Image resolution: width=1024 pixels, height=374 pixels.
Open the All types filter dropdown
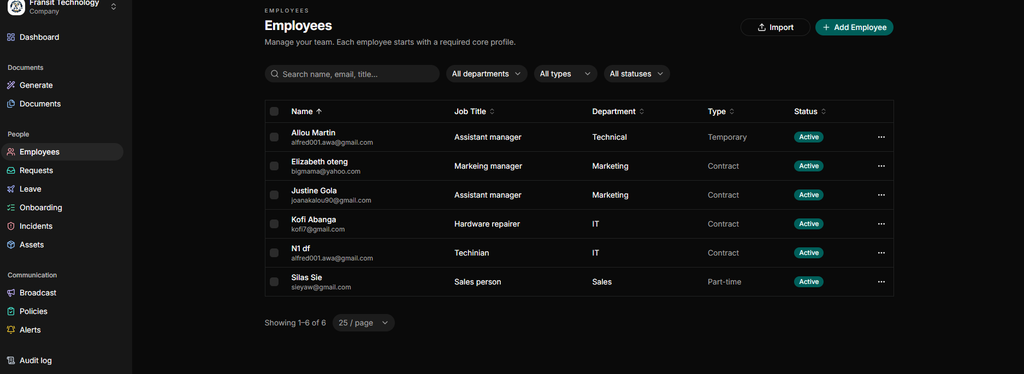point(566,74)
